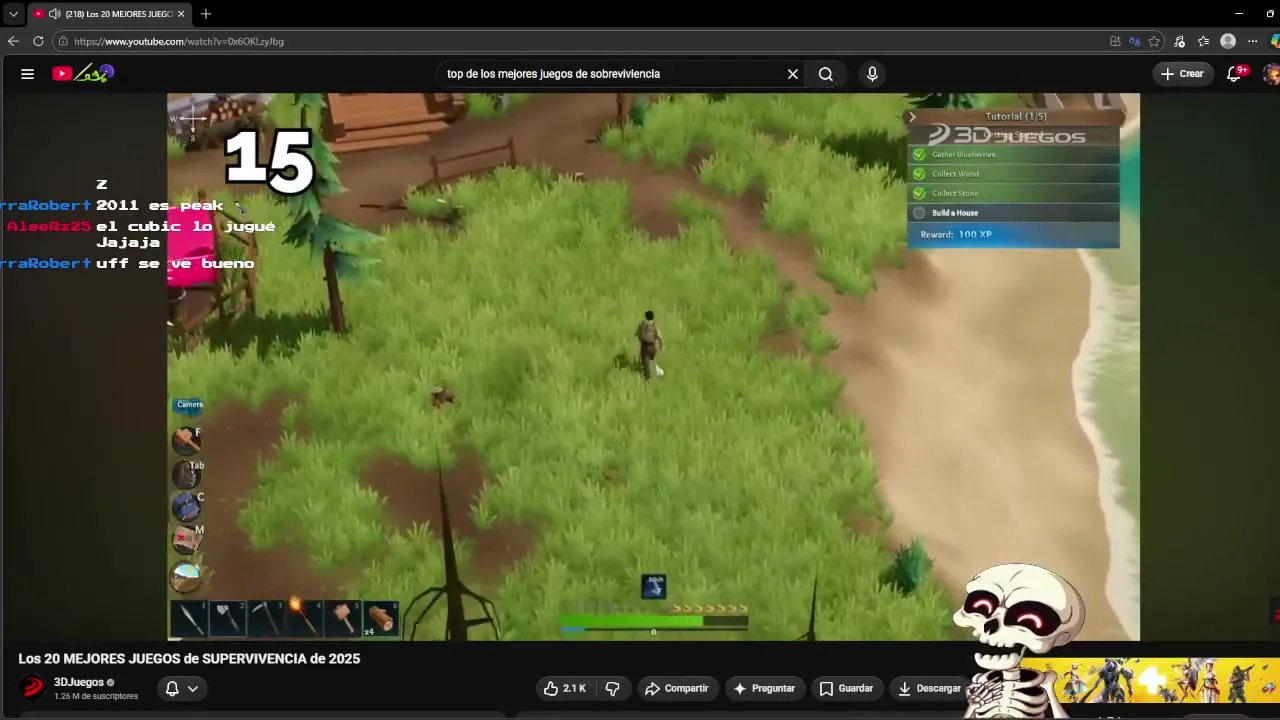1280x720 pixels.
Task: Open the favorites list toolbar icon
Action: point(1204,41)
